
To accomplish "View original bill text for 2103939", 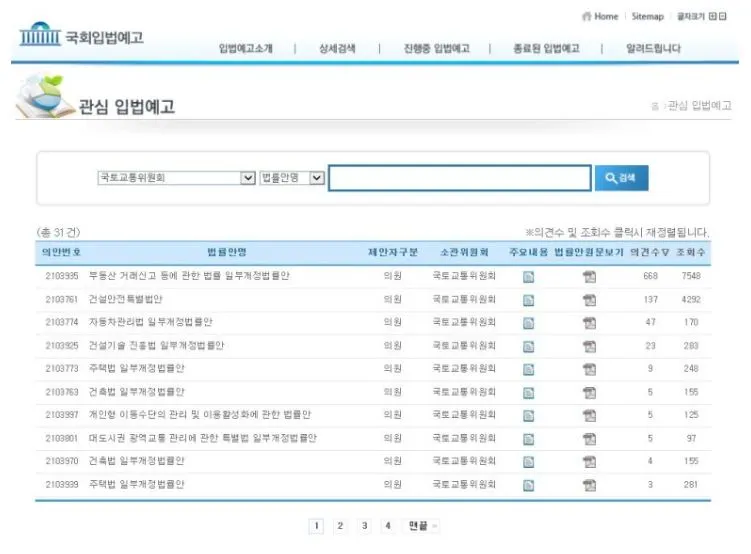I will 590,485.
